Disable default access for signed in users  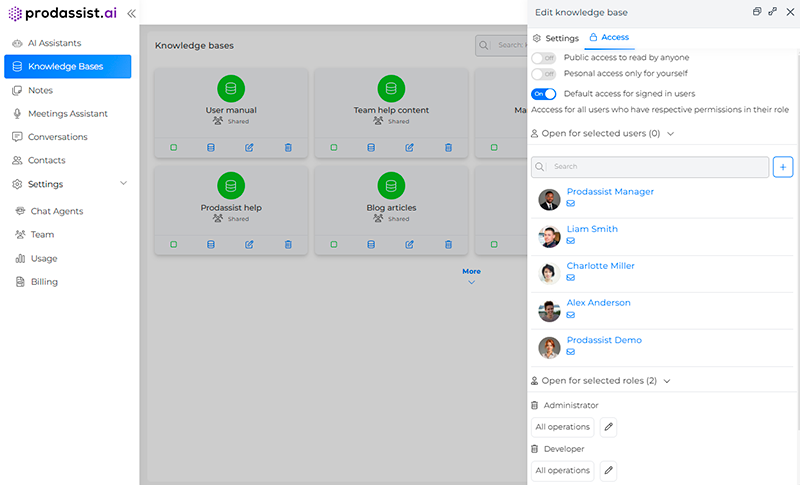point(544,93)
